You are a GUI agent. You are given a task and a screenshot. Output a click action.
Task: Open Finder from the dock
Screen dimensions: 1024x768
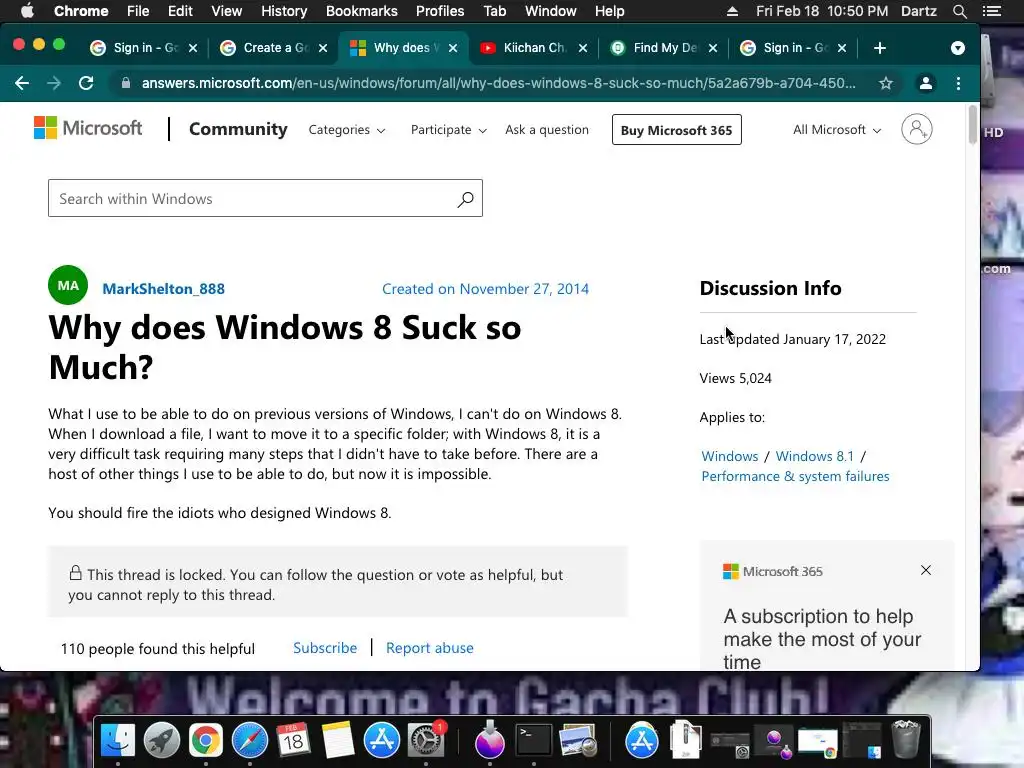coord(118,740)
